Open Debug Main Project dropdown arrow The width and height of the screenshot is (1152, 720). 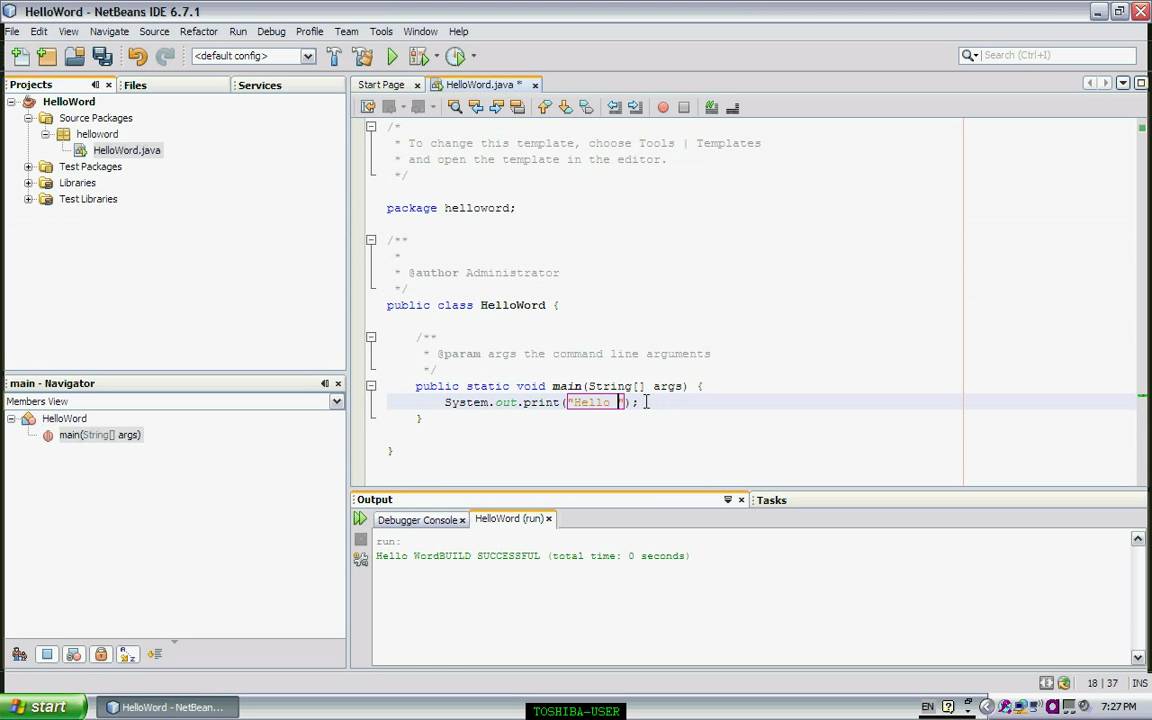point(436,56)
